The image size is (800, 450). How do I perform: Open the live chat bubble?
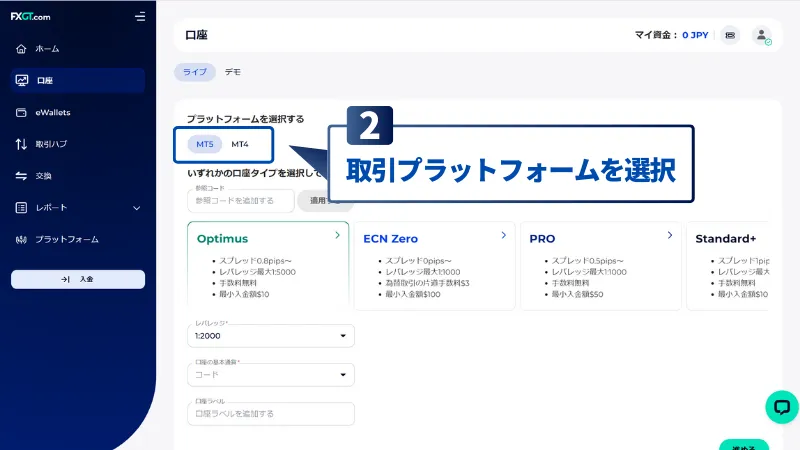(782, 407)
